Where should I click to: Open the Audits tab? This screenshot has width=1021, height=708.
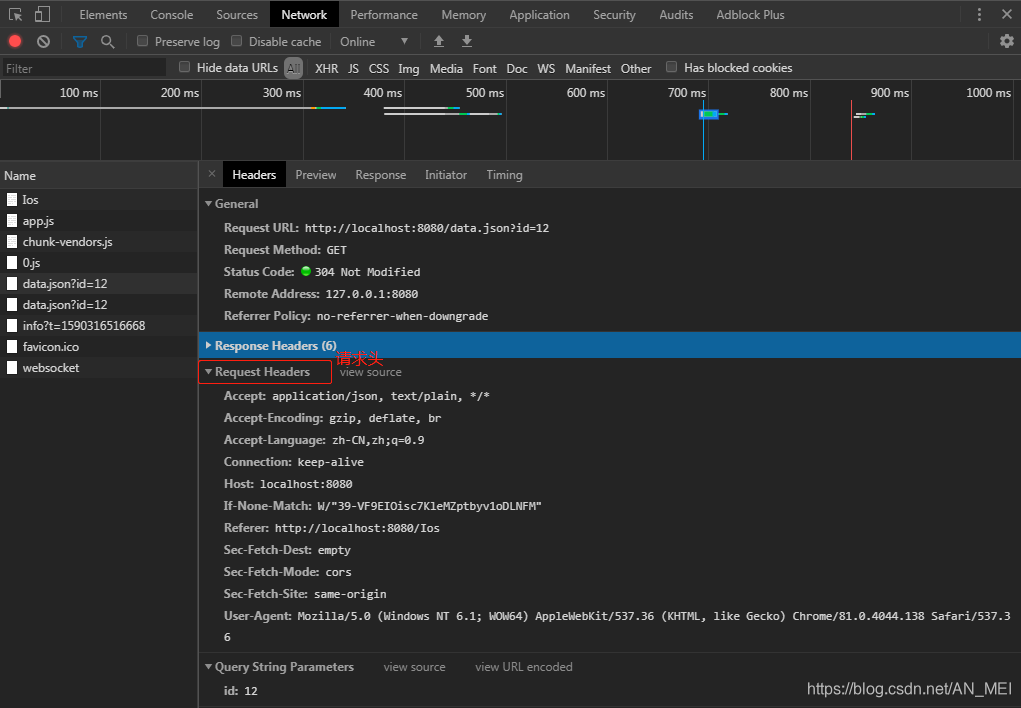676,14
